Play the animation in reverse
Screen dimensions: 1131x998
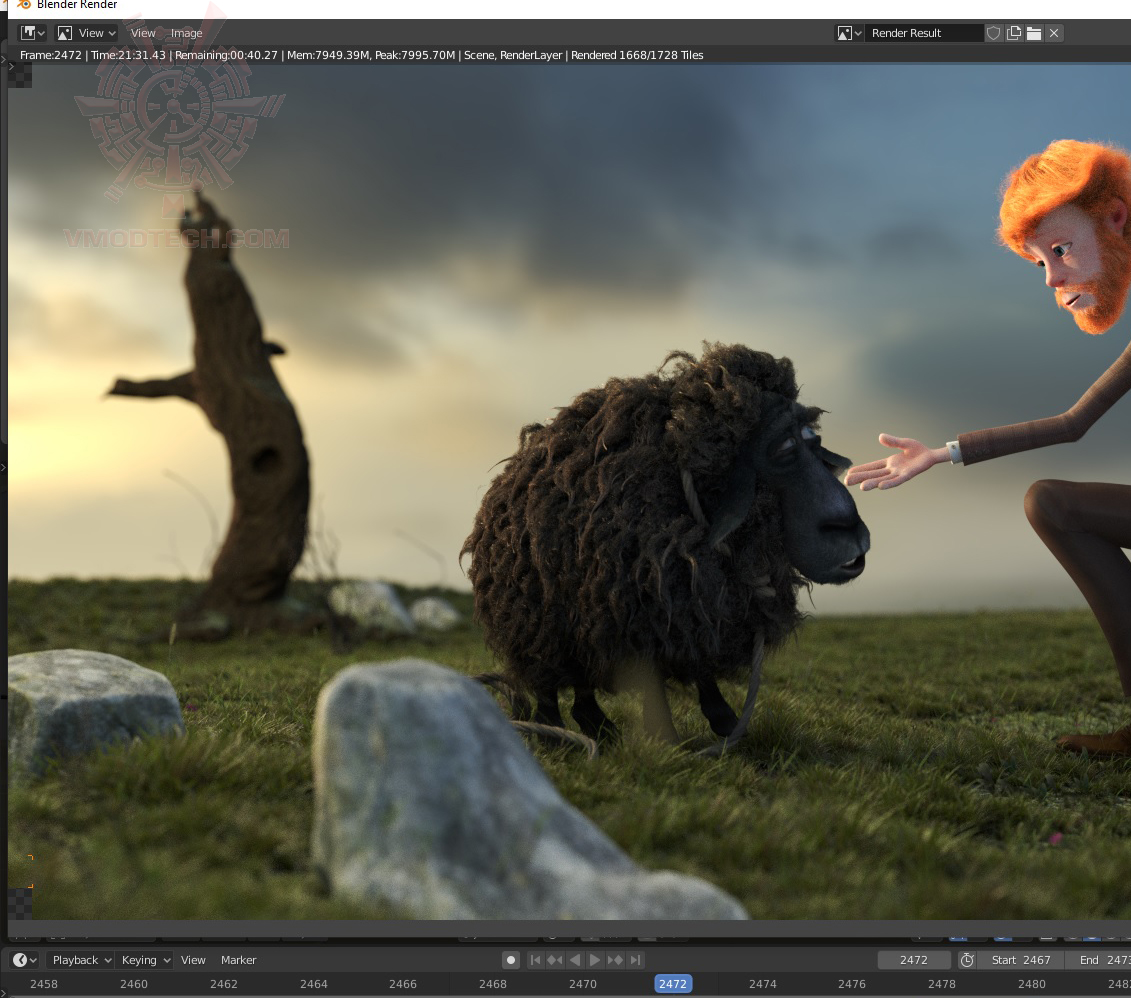(575, 960)
